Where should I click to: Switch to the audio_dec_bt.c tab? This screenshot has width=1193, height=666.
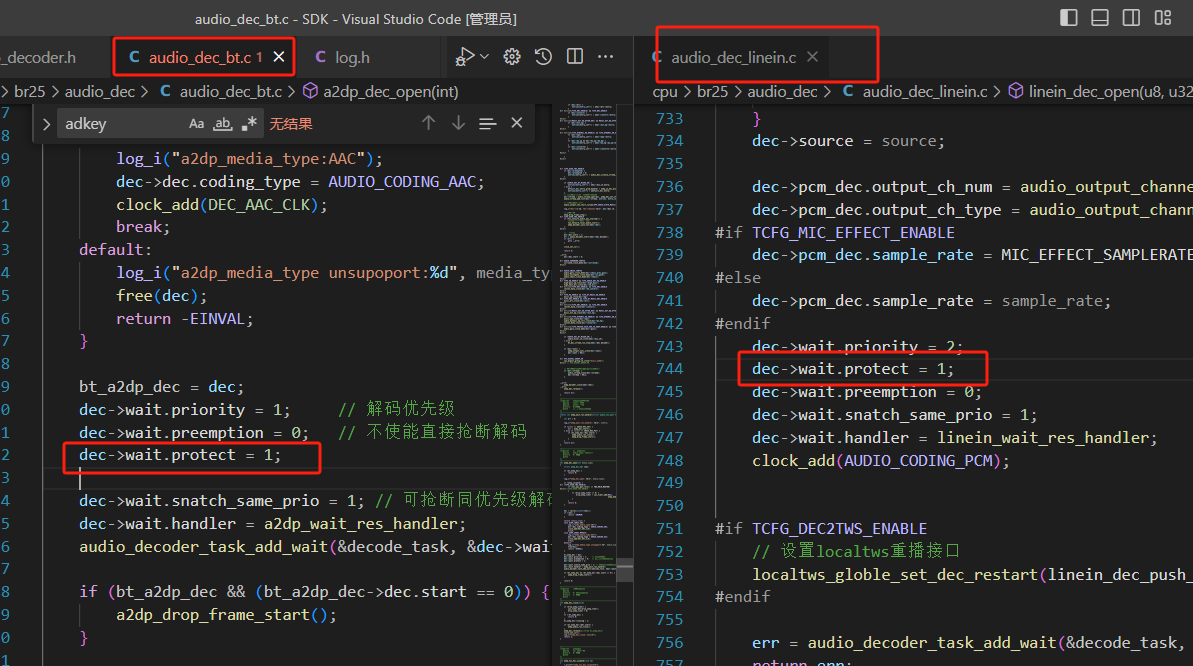tap(204, 57)
